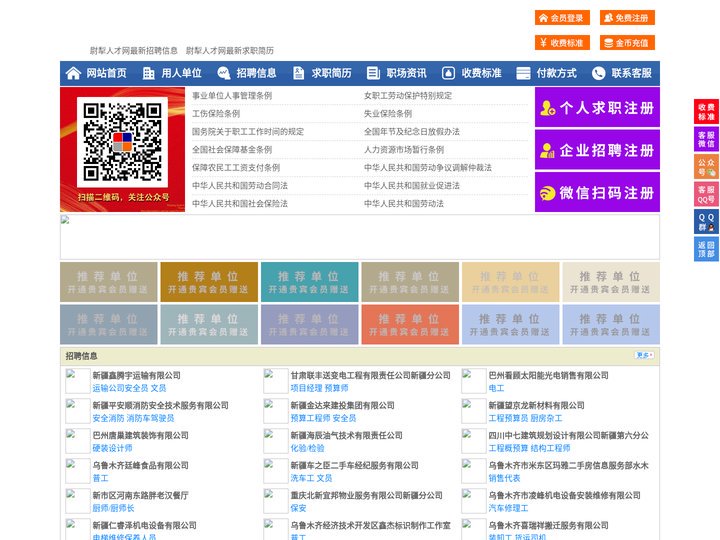Click the coins icon on 金币充值 button

608,43
